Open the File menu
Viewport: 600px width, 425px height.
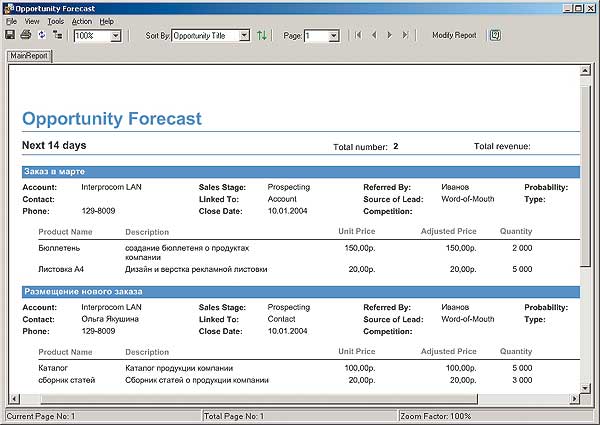pos(11,21)
